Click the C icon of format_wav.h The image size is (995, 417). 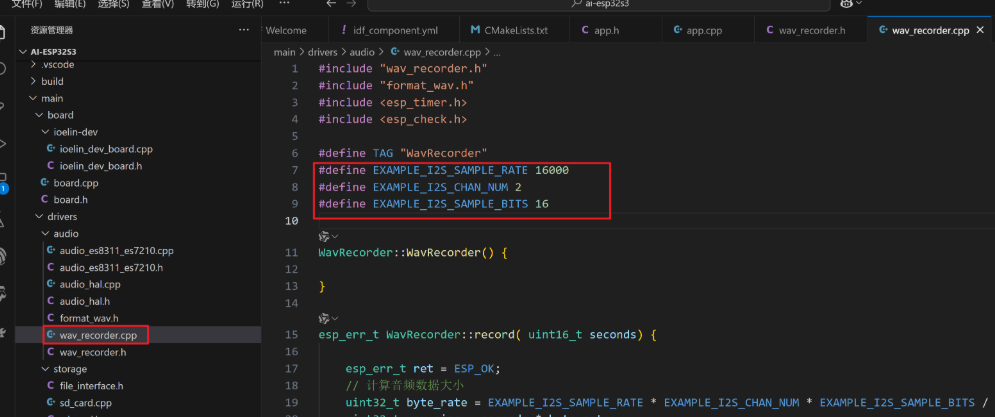pos(51,318)
